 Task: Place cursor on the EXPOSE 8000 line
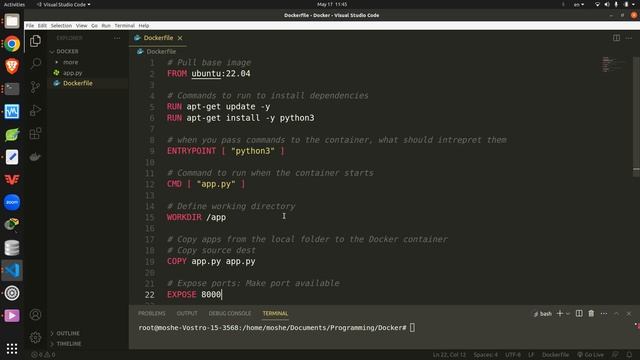(194, 295)
